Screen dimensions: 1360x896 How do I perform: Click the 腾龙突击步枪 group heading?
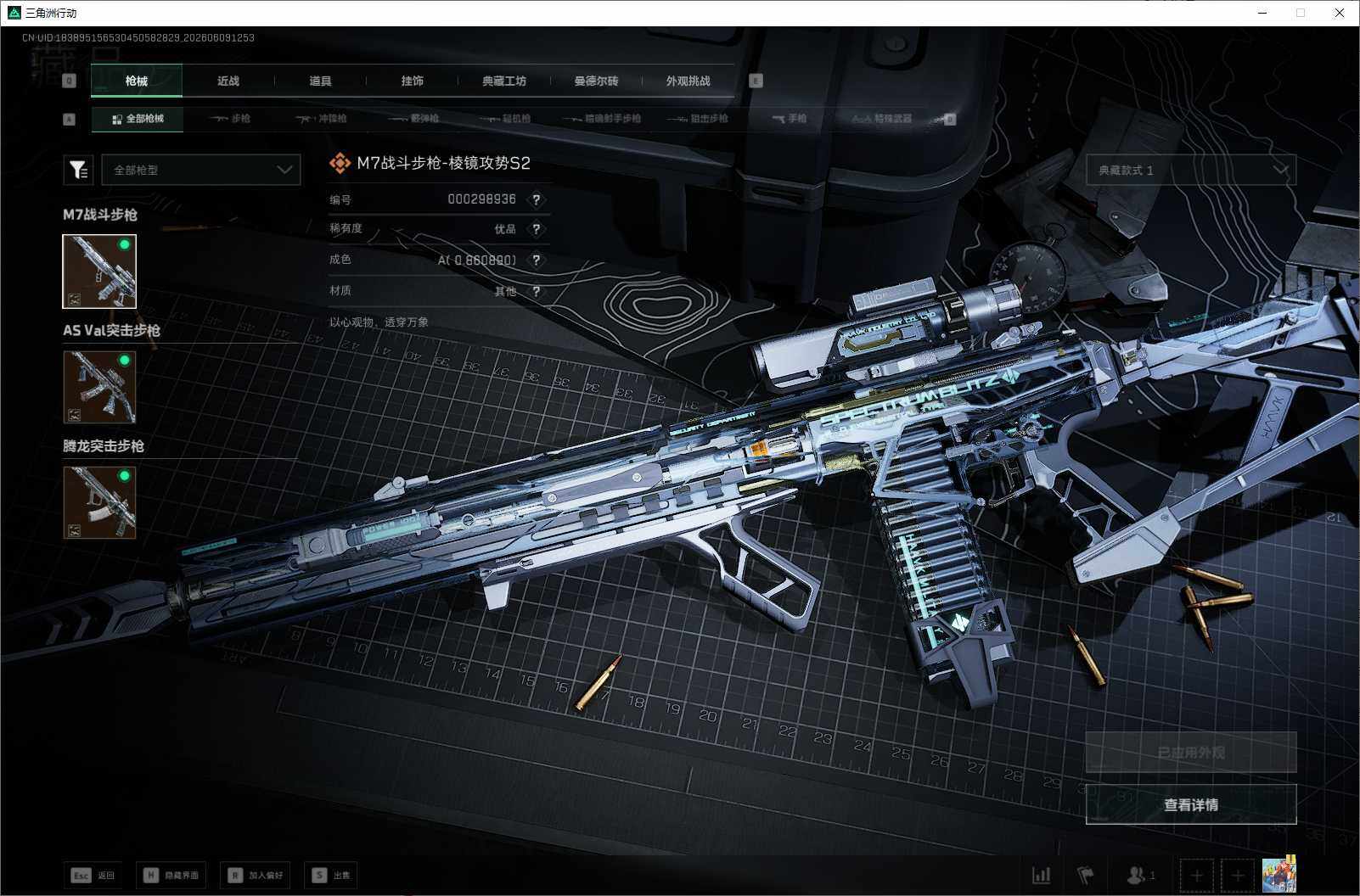[x=104, y=445]
